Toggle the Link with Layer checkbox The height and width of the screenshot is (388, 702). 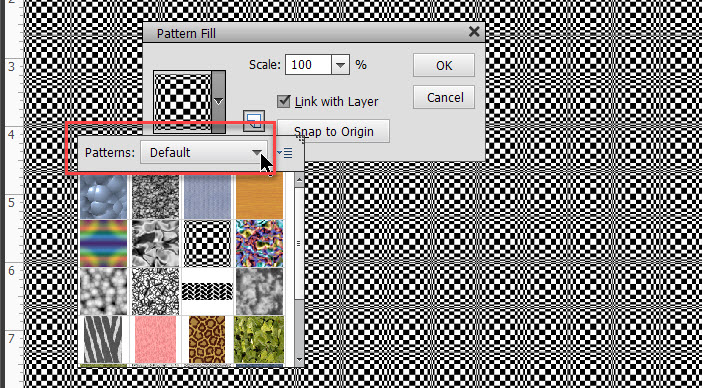click(283, 101)
